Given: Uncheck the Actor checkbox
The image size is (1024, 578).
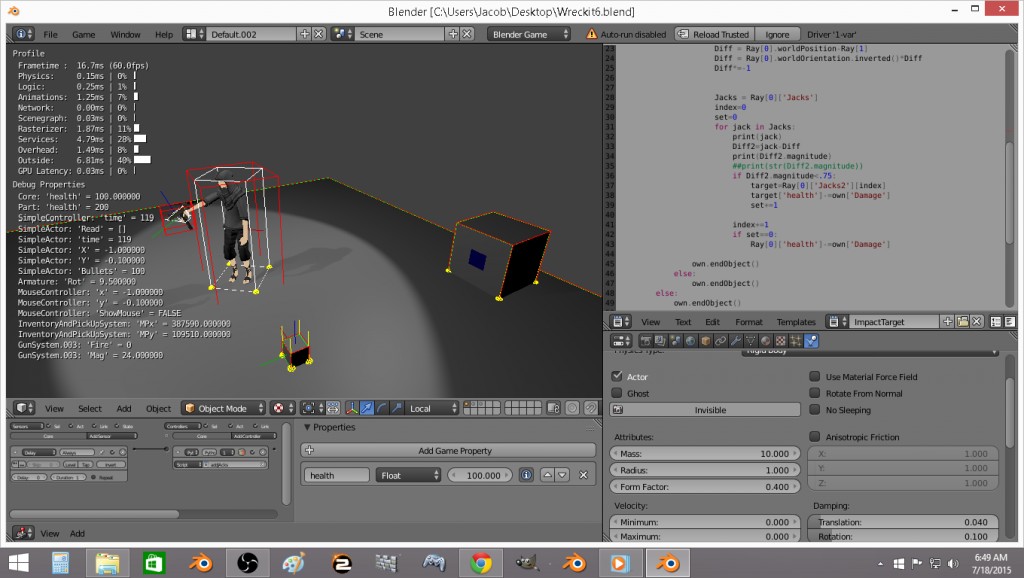Looking at the screenshot, I should point(618,378).
